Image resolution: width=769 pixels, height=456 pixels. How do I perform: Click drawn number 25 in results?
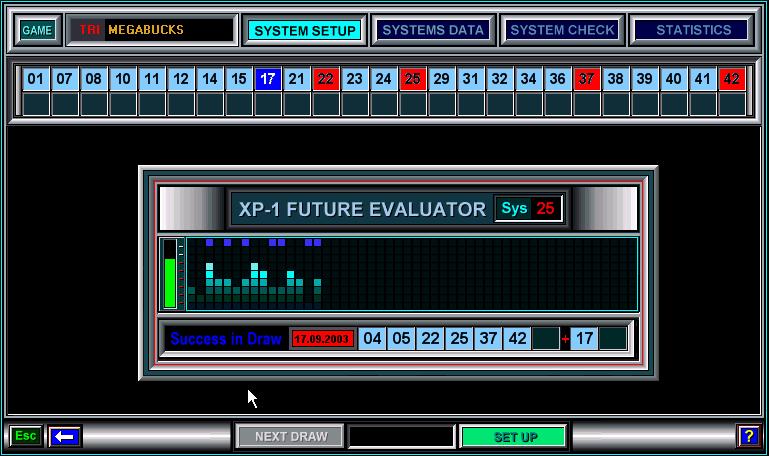[x=459, y=338]
